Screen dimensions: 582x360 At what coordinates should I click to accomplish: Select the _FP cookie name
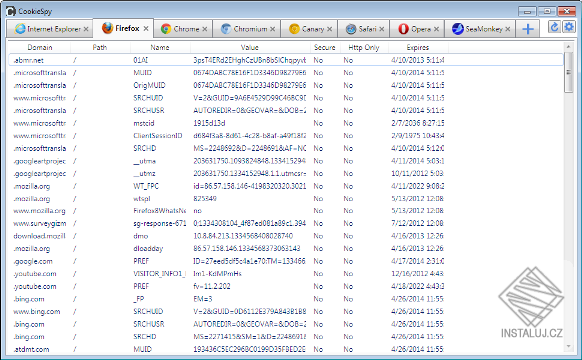point(139,299)
